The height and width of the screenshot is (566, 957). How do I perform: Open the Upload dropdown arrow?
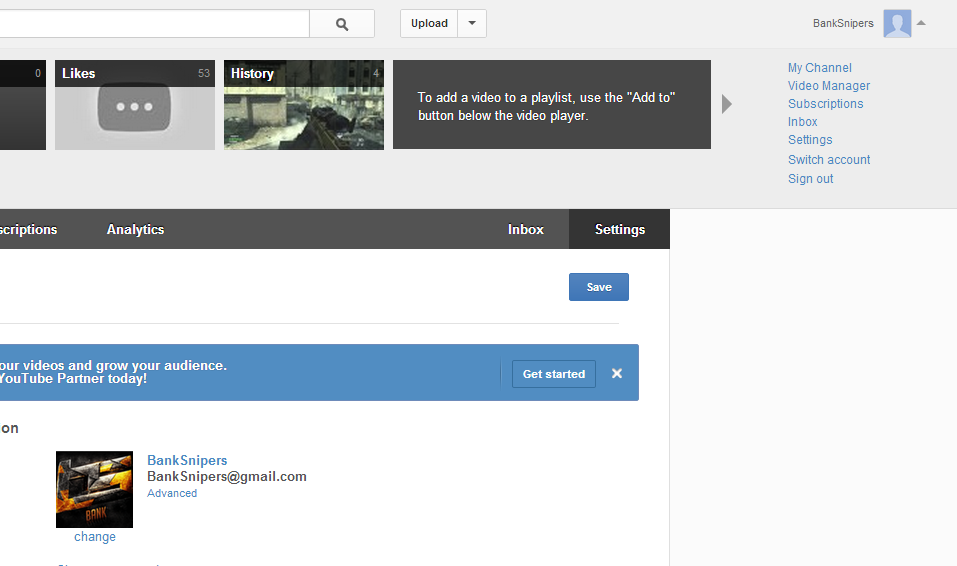point(472,24)
